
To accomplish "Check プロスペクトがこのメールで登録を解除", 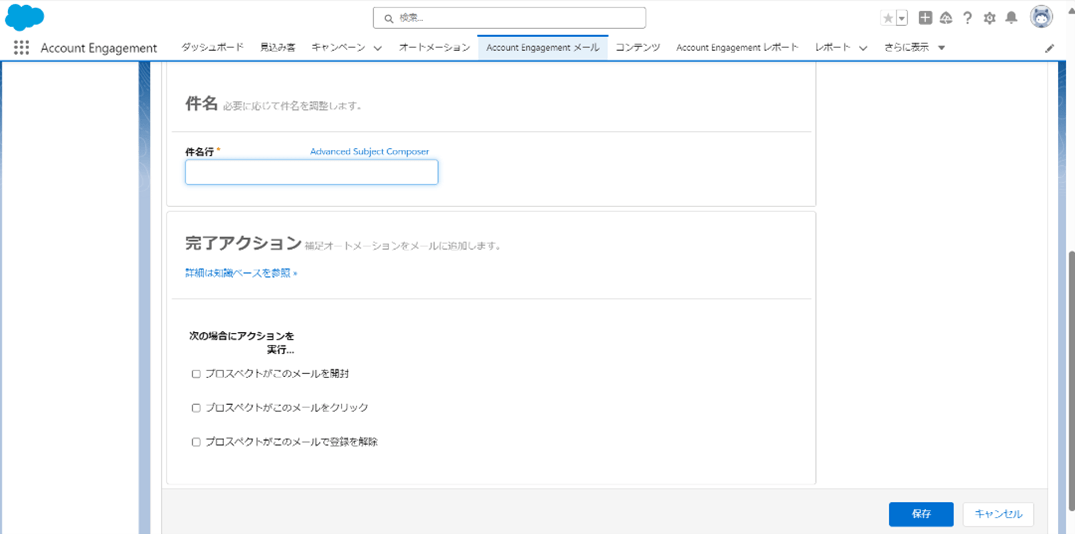I will [x=196, y=442].
